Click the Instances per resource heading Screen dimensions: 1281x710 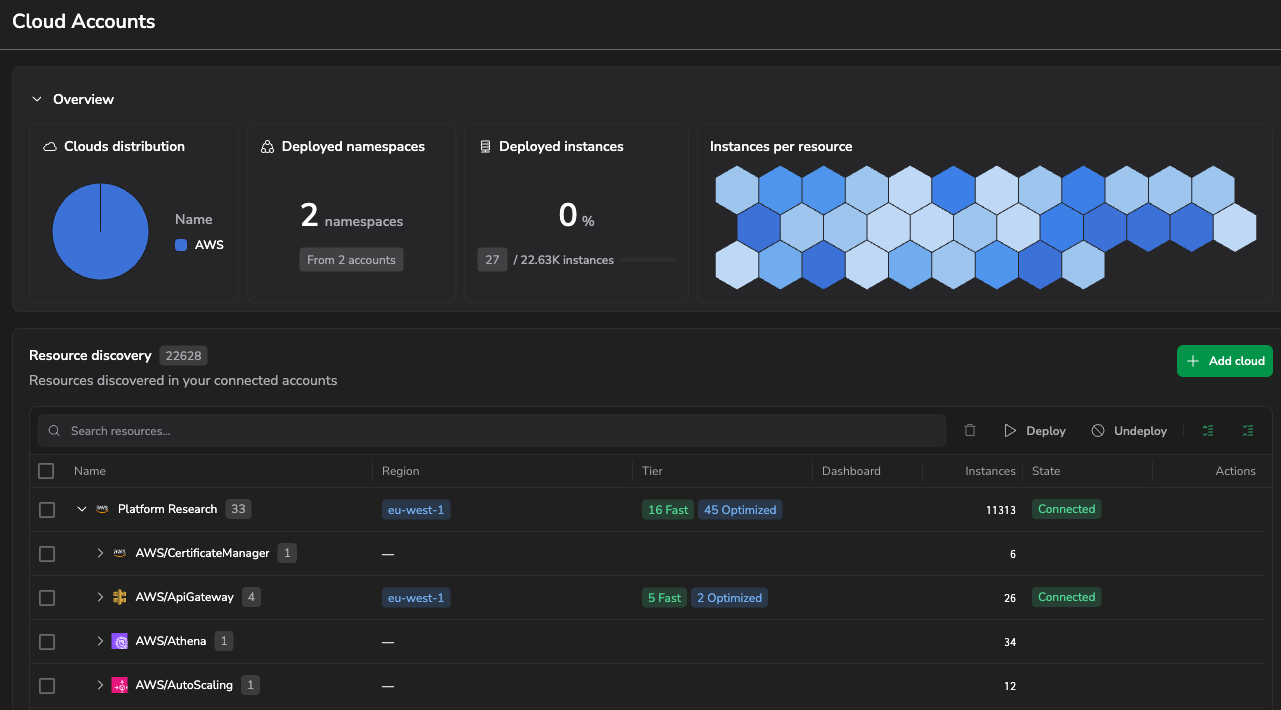(x=781, y=146)
